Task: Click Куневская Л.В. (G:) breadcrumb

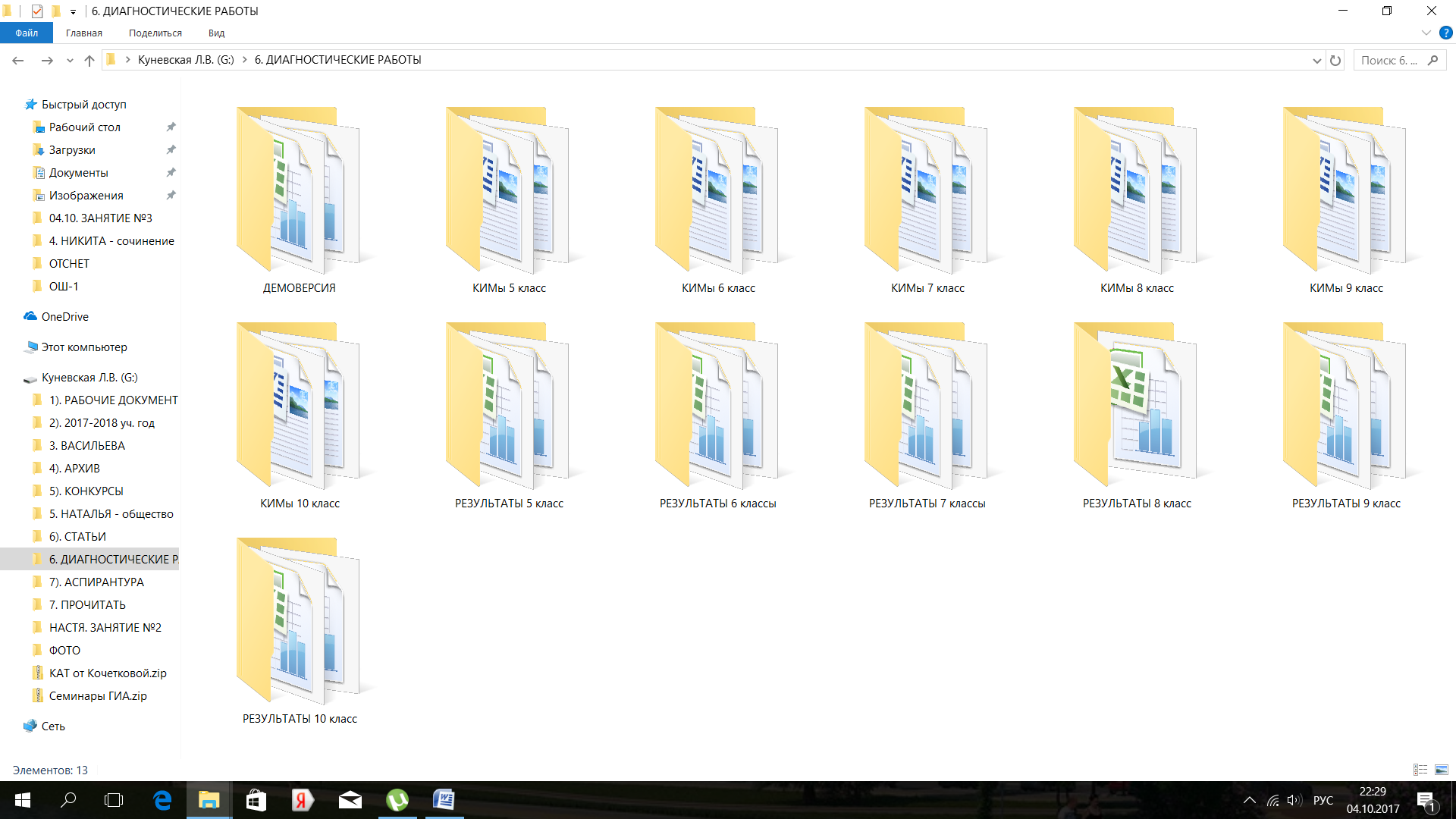Action: [186, 60]
